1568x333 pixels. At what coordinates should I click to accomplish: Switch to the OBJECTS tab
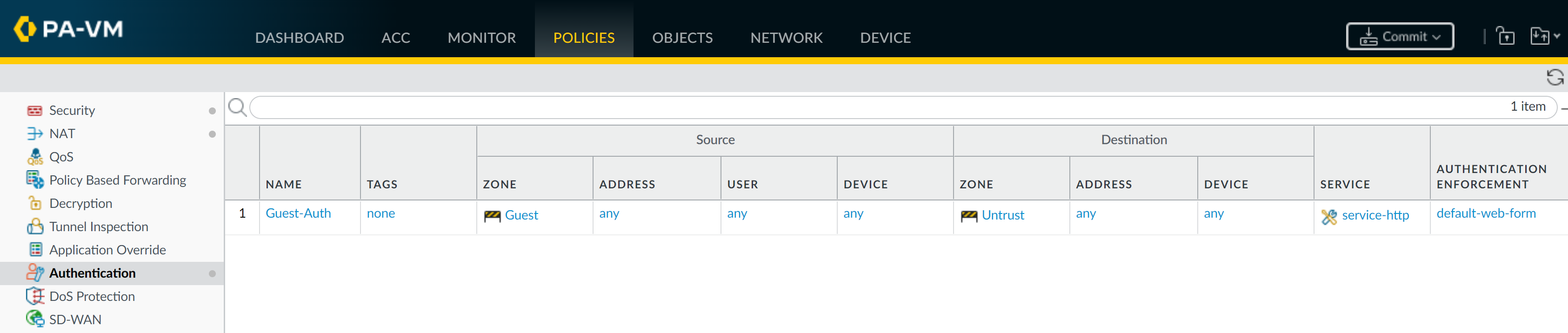(x=682, y=38)
